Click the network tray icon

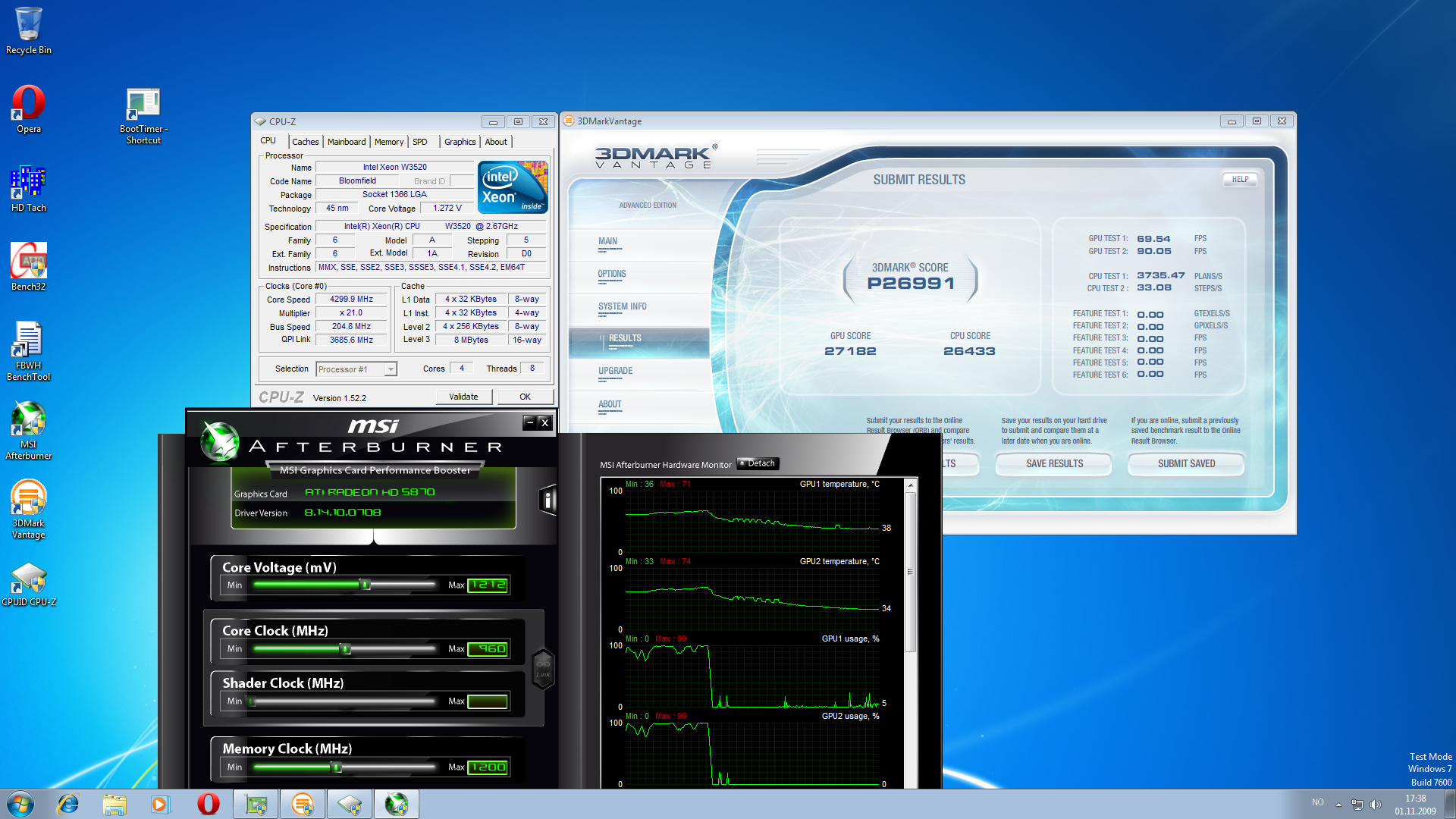(1357, 804)
